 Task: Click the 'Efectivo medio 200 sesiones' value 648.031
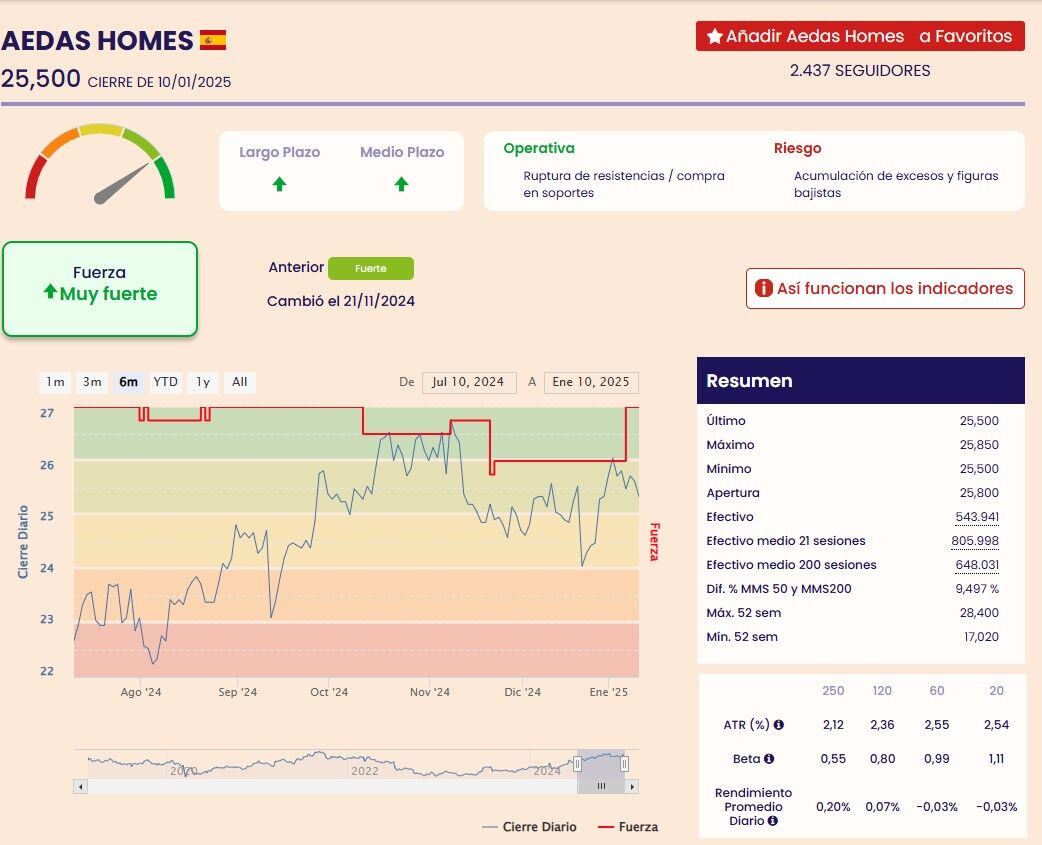[x=977, y=565]
